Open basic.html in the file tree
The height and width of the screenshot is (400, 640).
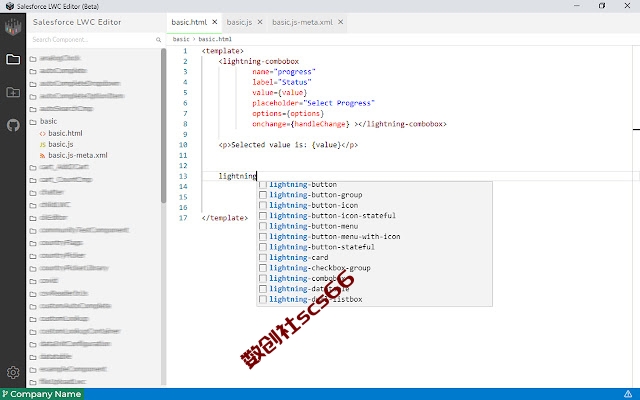[65, 133]
